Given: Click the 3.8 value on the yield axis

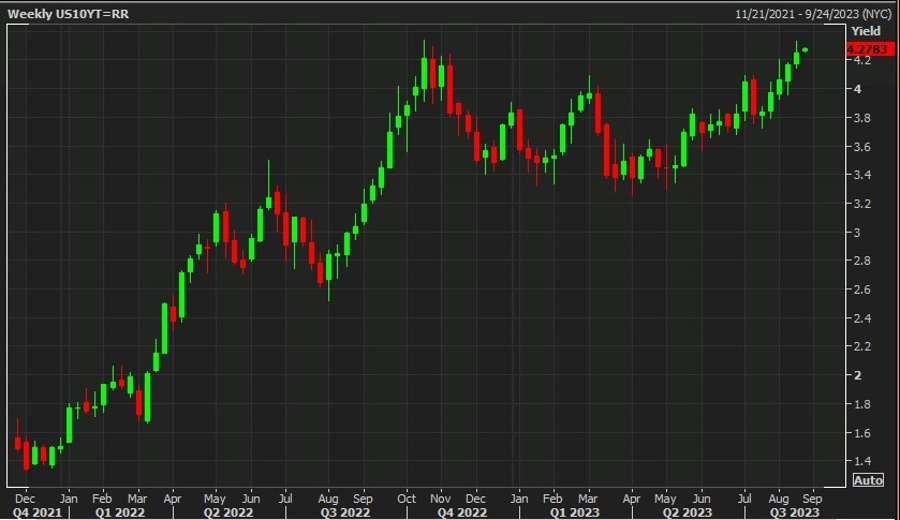Looking at the screenshot, I should tap(862, 118).
